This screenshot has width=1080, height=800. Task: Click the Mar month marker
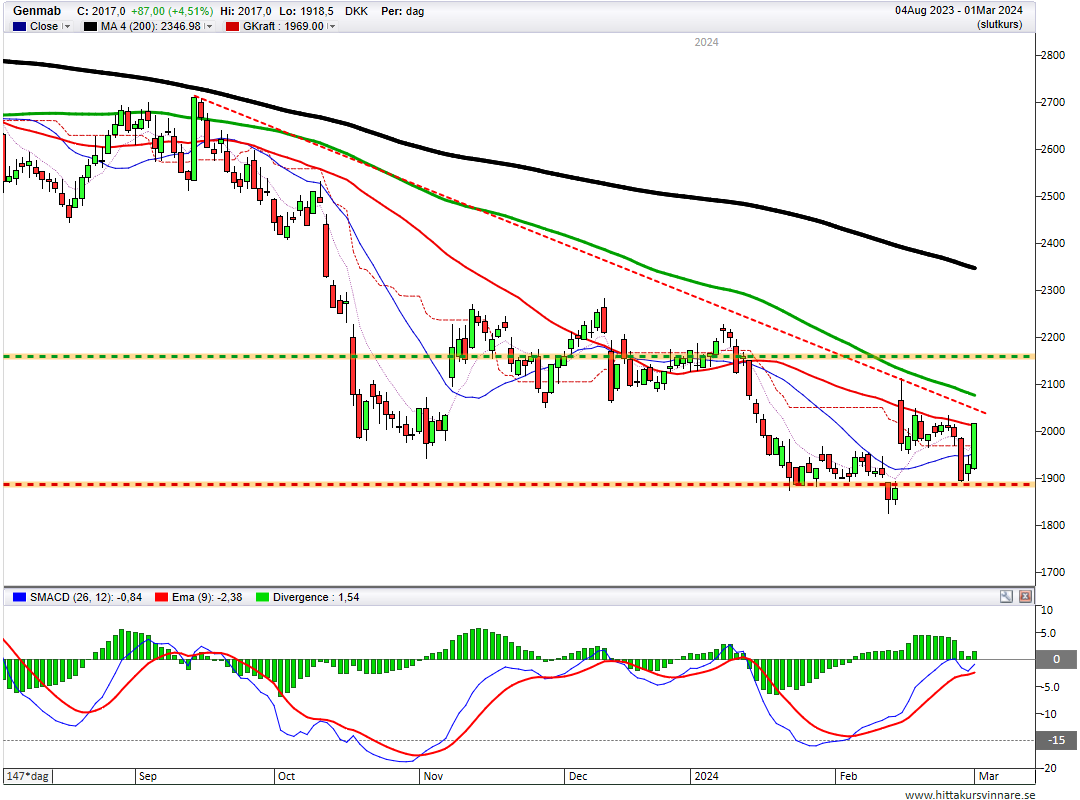(x=988, y=776)
